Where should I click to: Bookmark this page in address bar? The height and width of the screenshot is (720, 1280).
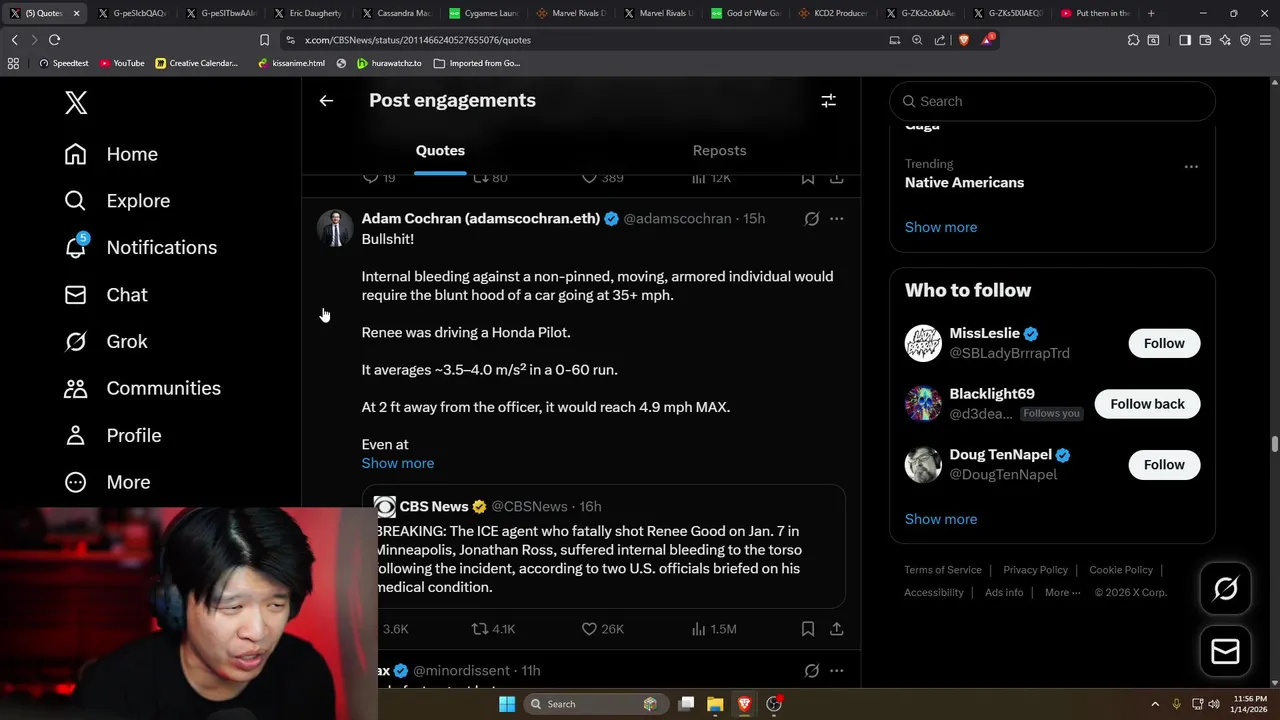264,40
